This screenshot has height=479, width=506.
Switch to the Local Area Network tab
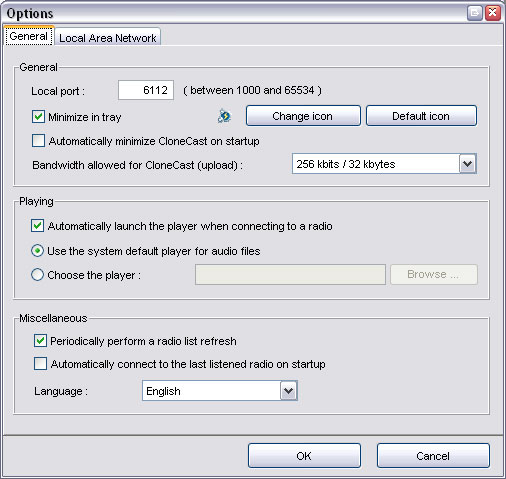click(108, 37)
